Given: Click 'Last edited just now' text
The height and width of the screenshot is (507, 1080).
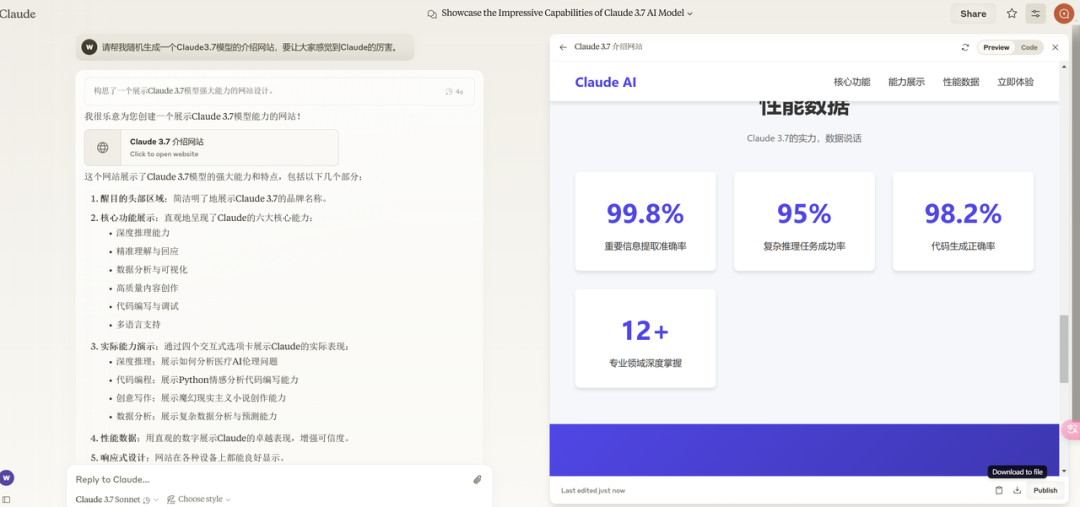Looking at the screenshot, I should click(x=593, y=490).
